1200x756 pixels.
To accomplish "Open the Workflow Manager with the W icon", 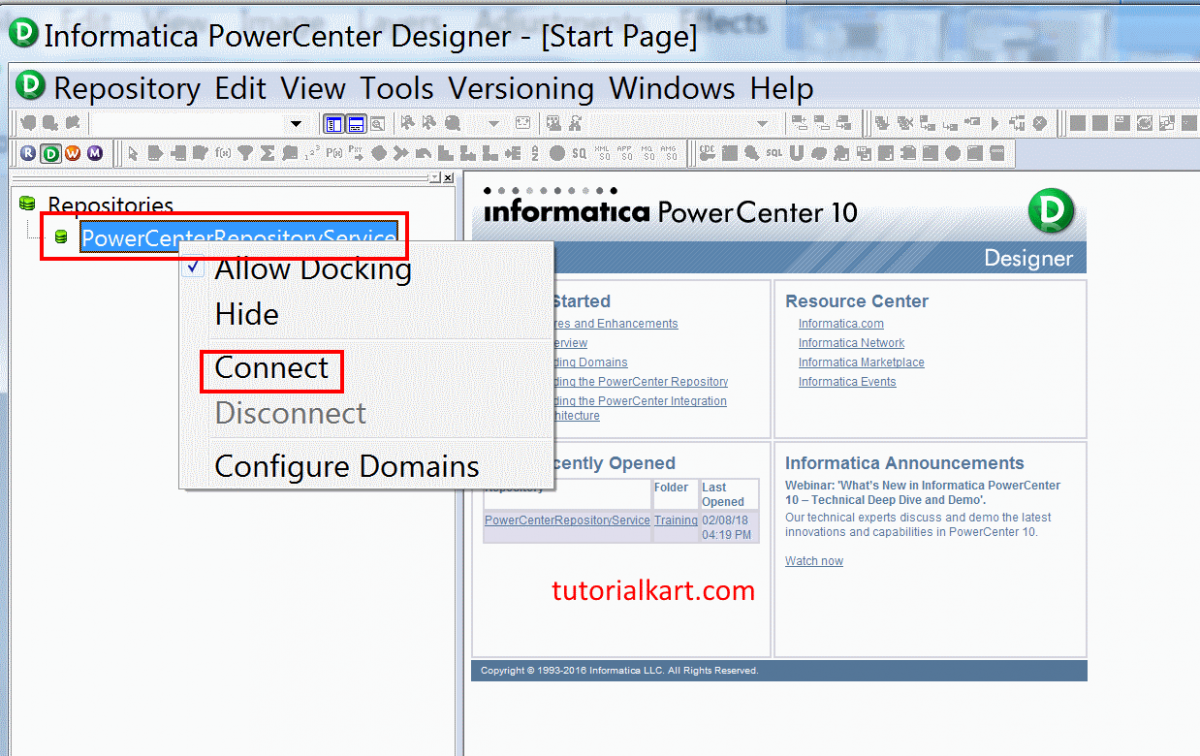I will pyautogui.click(x=72, y=153).
